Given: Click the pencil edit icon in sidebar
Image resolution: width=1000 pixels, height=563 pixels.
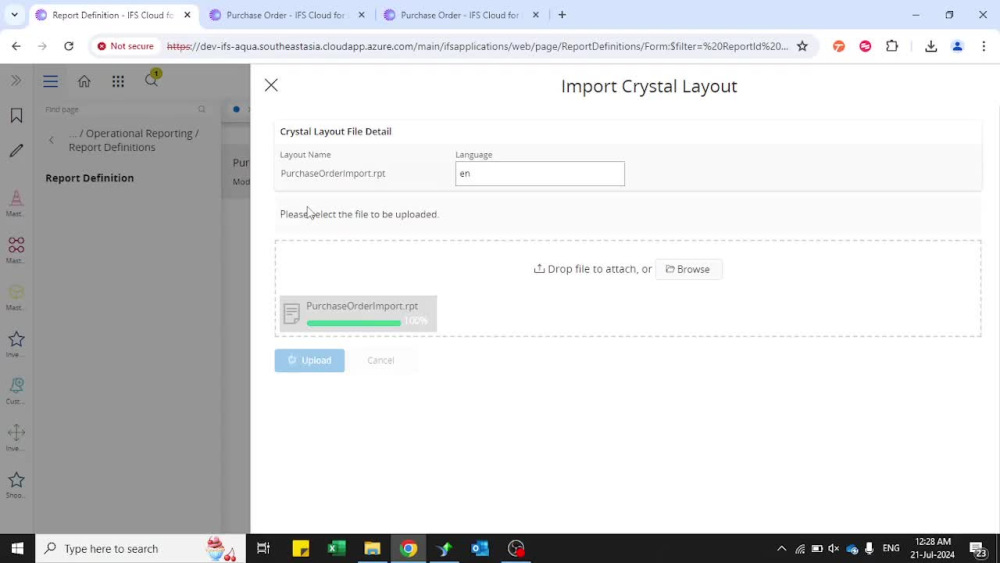Looking at the screenshot, I should 16,150.
